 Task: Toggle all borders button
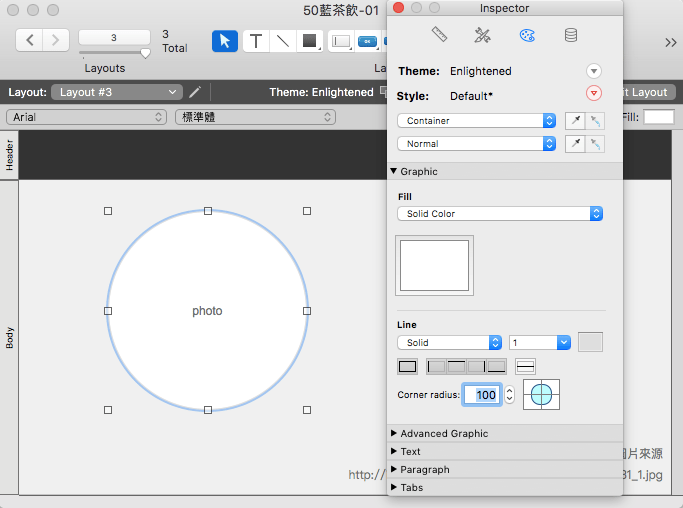[407, 367]
